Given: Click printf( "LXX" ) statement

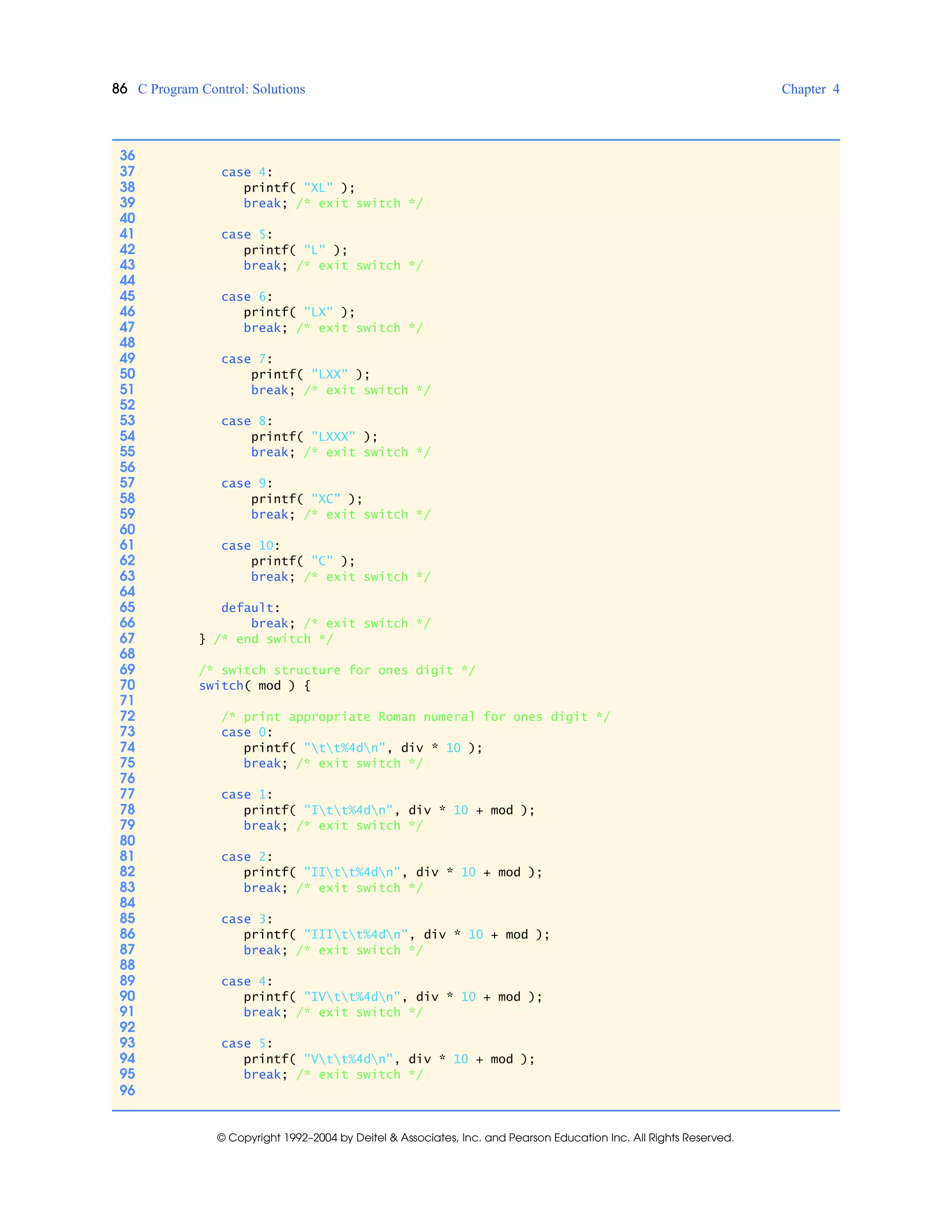Looking at the screenshot, I should (311, 375).
